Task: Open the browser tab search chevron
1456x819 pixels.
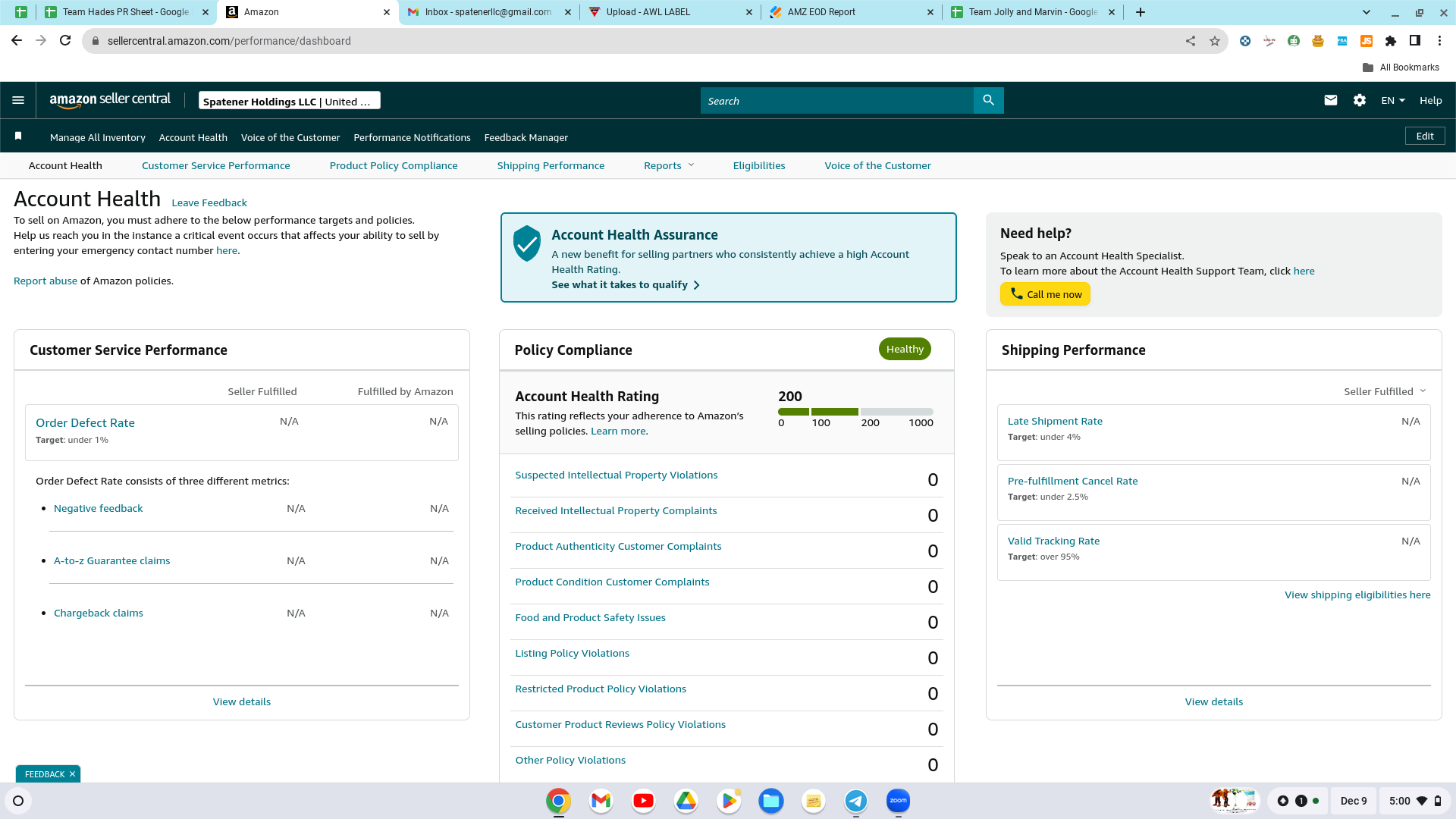Action: click(x=1366, y=12)
